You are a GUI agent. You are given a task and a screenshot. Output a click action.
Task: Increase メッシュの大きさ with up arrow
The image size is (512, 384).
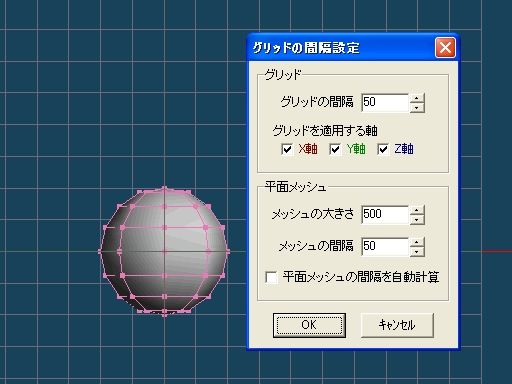(x=417, y=210)
